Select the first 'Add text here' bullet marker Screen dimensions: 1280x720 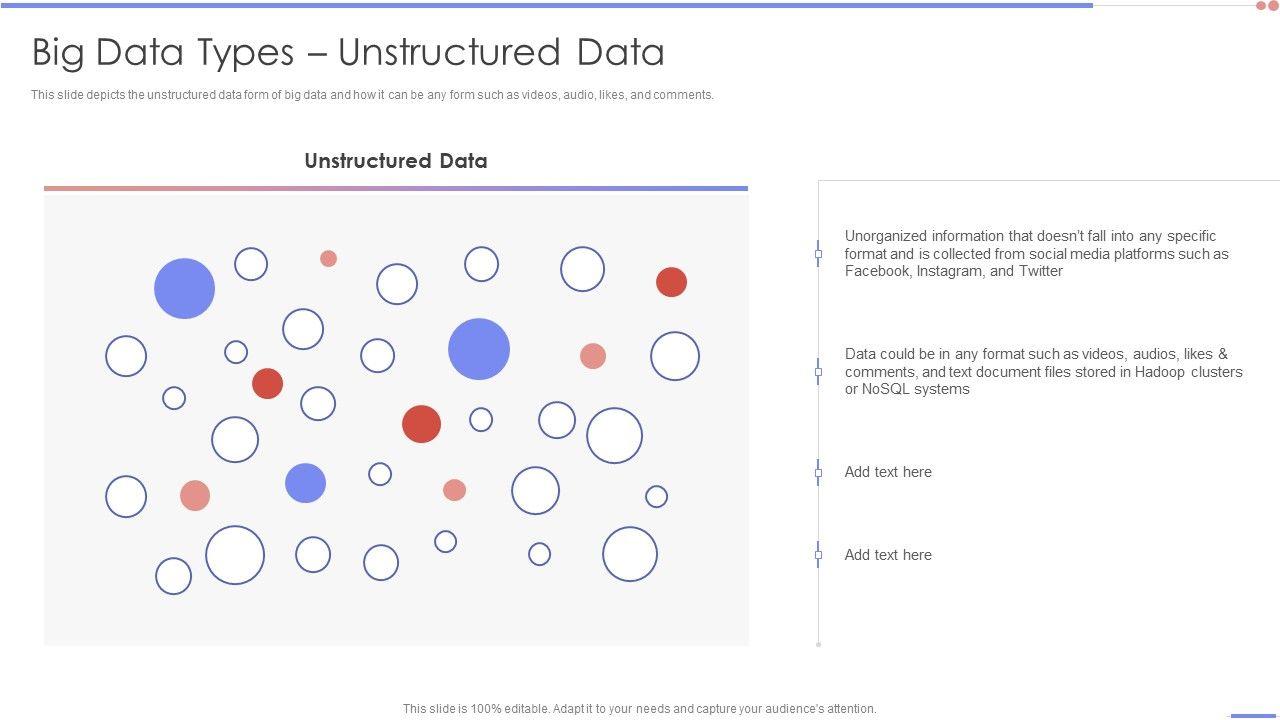point(818,472)
